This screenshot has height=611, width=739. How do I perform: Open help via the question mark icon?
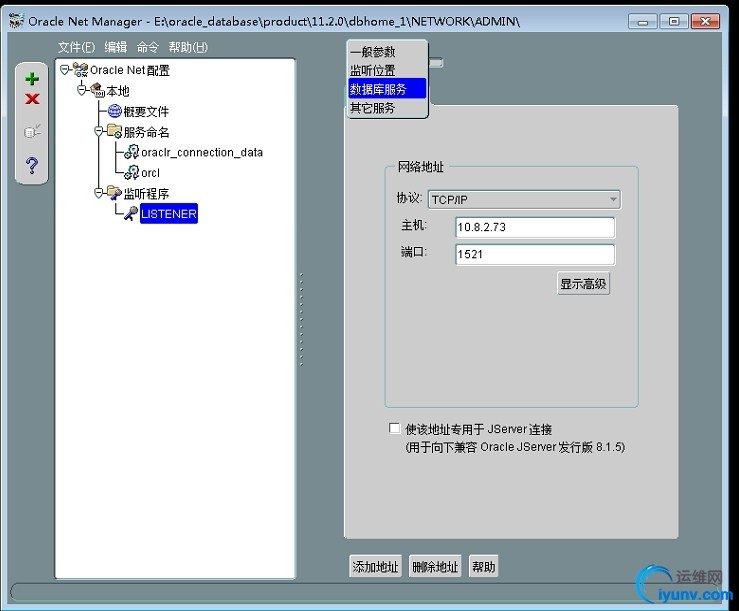pyautogui.click(x=32, y=165)
